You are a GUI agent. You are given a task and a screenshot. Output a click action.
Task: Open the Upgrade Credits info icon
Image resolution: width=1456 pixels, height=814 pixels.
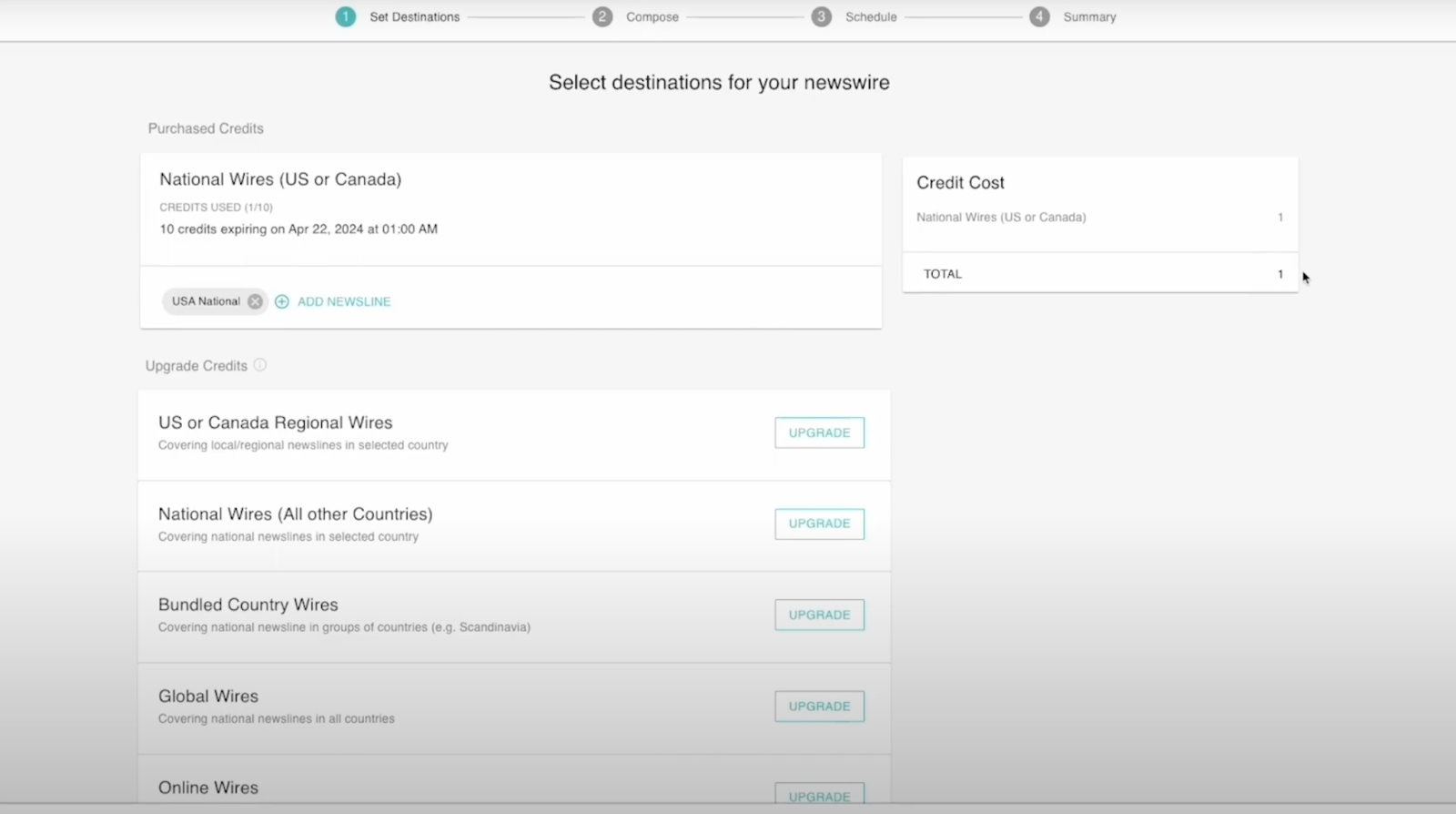pyautogui.click(x=260, y=365)
